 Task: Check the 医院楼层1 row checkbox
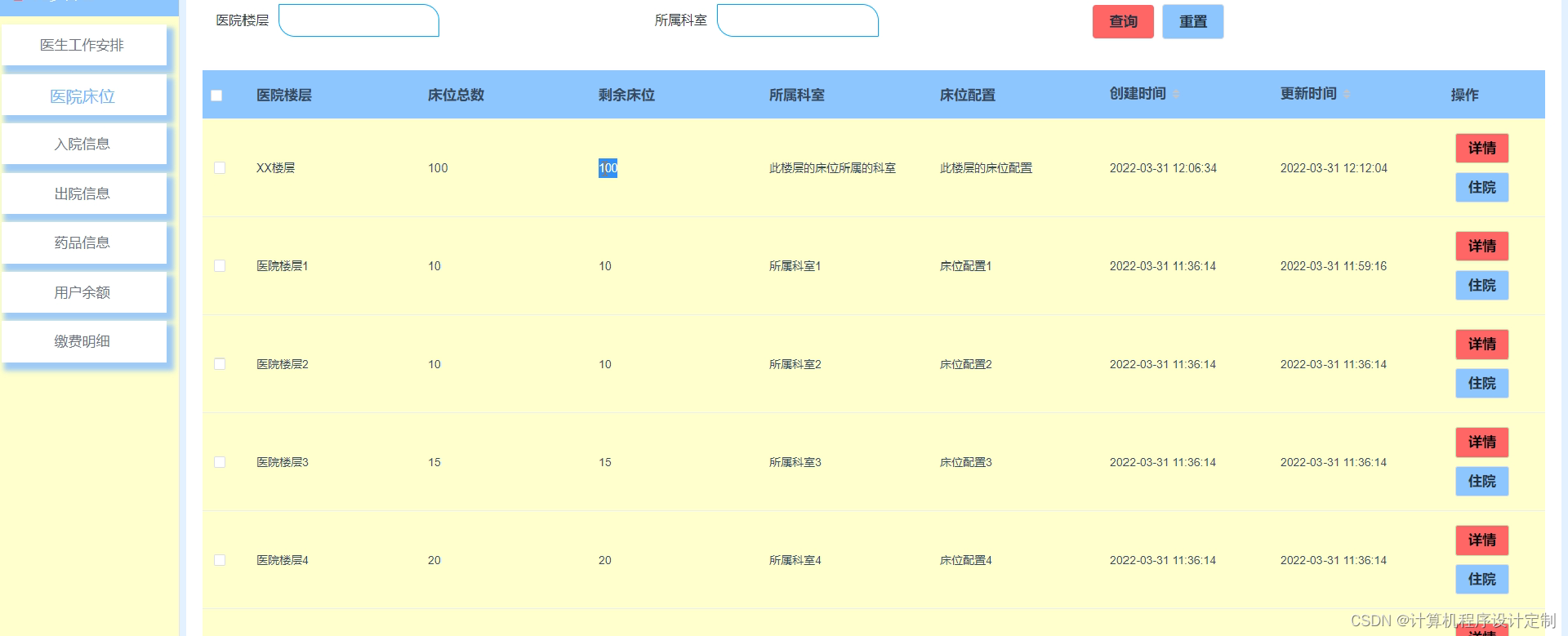coord(220,266)
